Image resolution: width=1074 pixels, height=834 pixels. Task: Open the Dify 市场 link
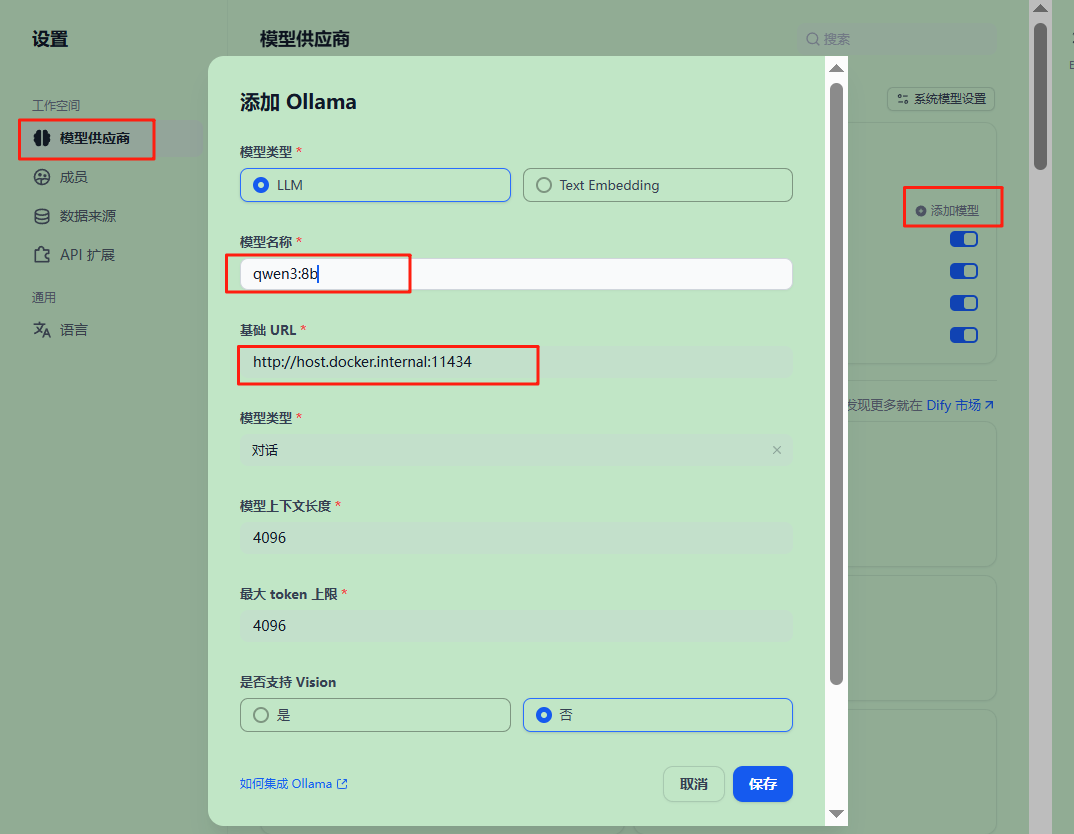point(960,405)
